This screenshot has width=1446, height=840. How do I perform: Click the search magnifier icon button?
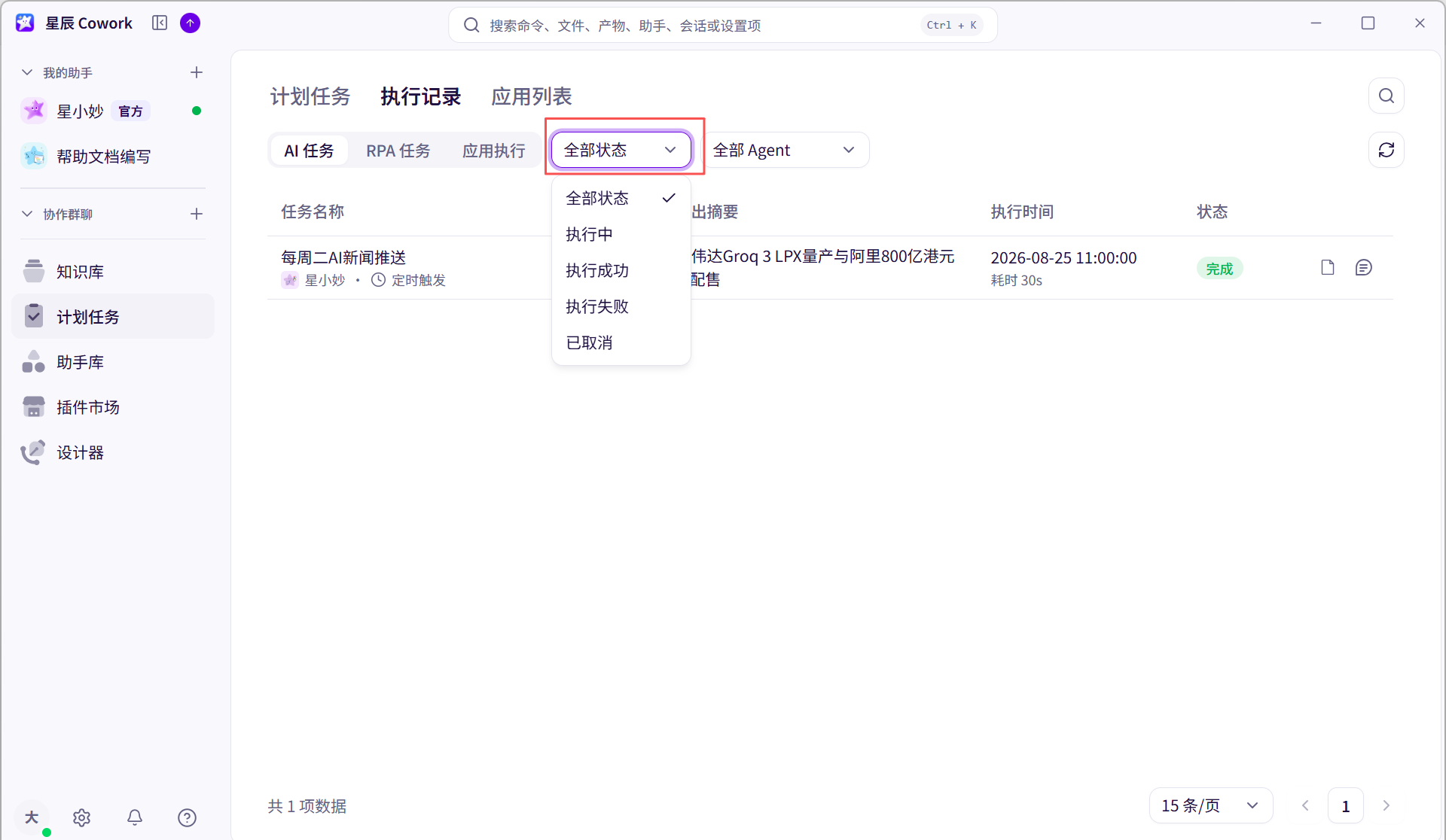[x=1386, y=96]
